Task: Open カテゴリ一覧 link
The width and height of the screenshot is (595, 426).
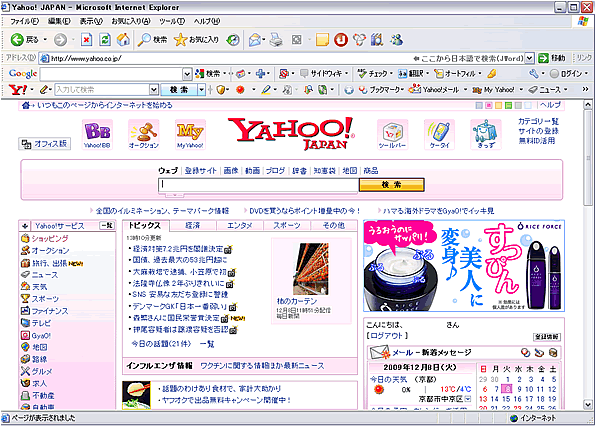Action: 538,121
